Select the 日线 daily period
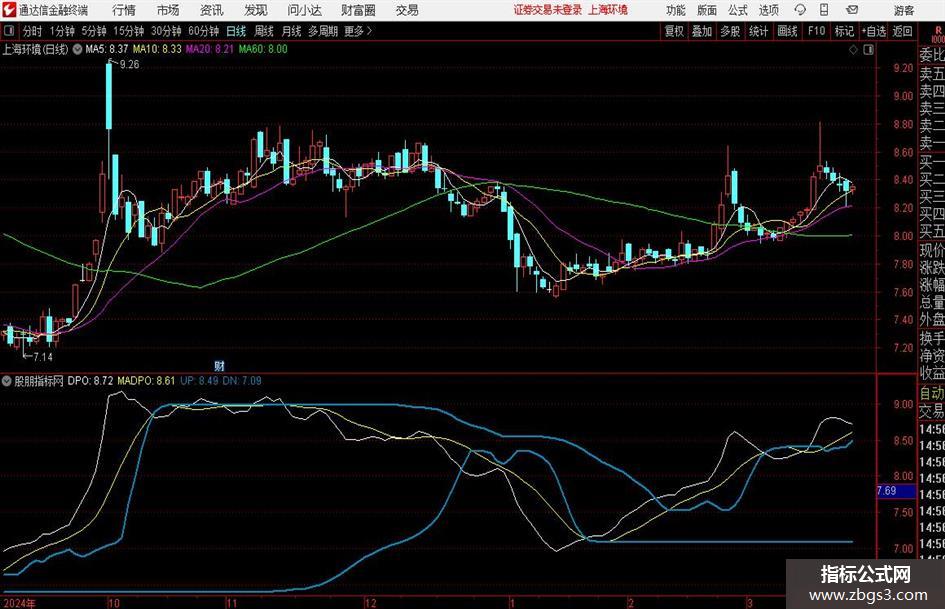The width and height of the screenshot is (945, 609). [x=236, y=31]
